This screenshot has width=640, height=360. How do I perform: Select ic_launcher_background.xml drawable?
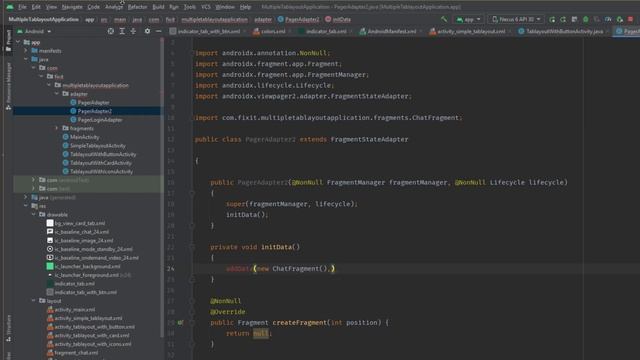(x=87, y=266)
